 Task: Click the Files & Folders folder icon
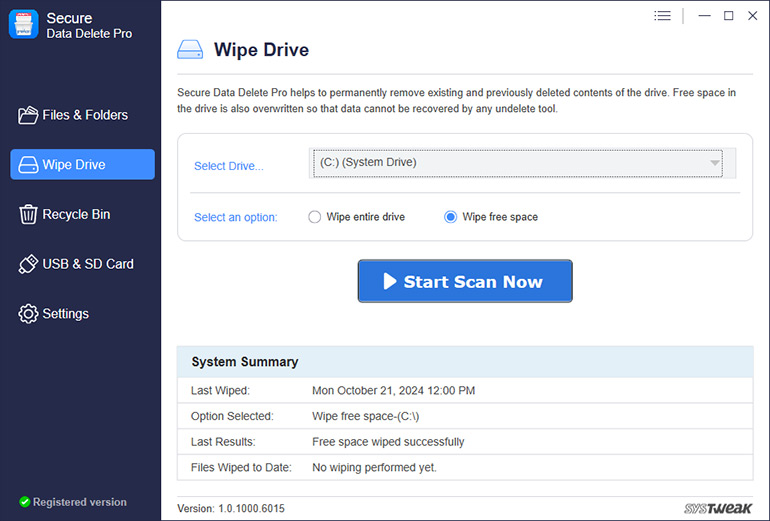point(28,115)
